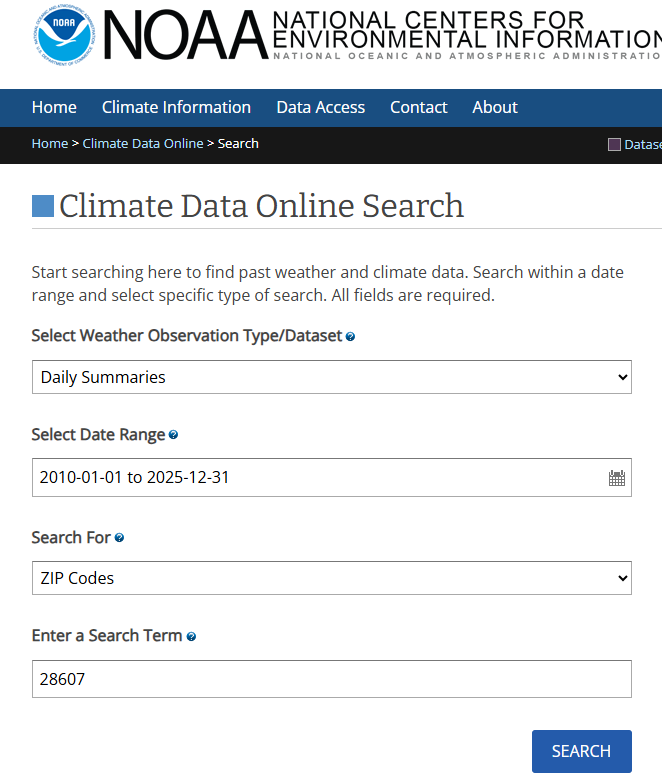
Task: Click the dataset icon in breadcrumb bar
Action: pyautogui.click(x=614, y=144)
